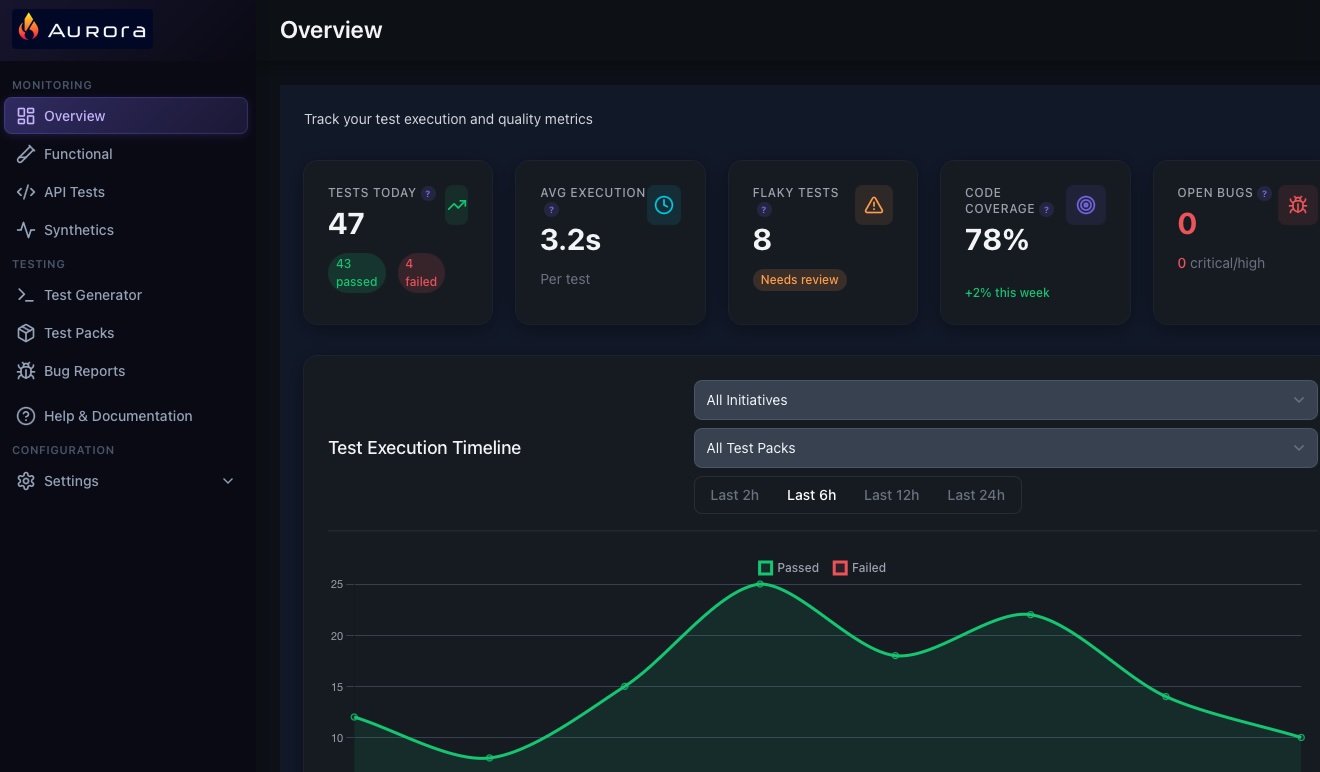Screen dimensions: 1320x772
Task: Select the Last 2h time range tab
Action: [735, 495]
